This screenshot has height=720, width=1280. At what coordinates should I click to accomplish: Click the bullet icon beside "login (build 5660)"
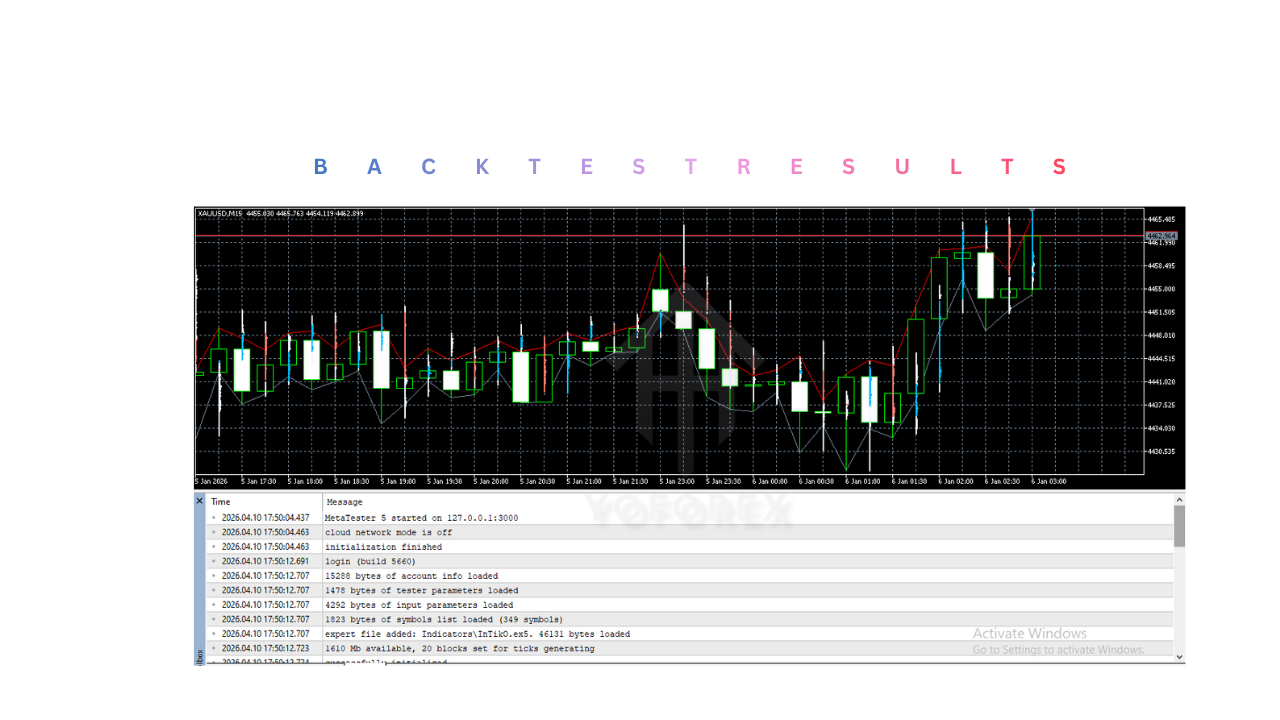click(212, 561)
